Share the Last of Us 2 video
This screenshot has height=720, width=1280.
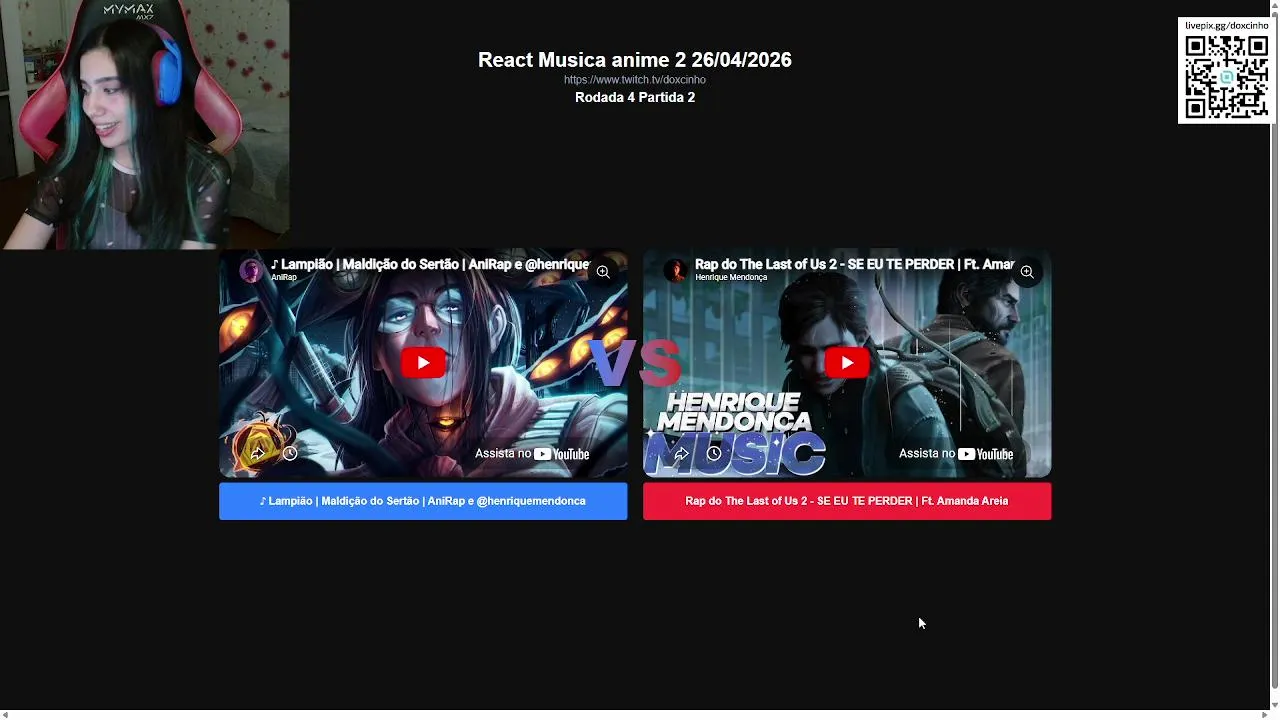pyautogui.click(x=681, y=454)
